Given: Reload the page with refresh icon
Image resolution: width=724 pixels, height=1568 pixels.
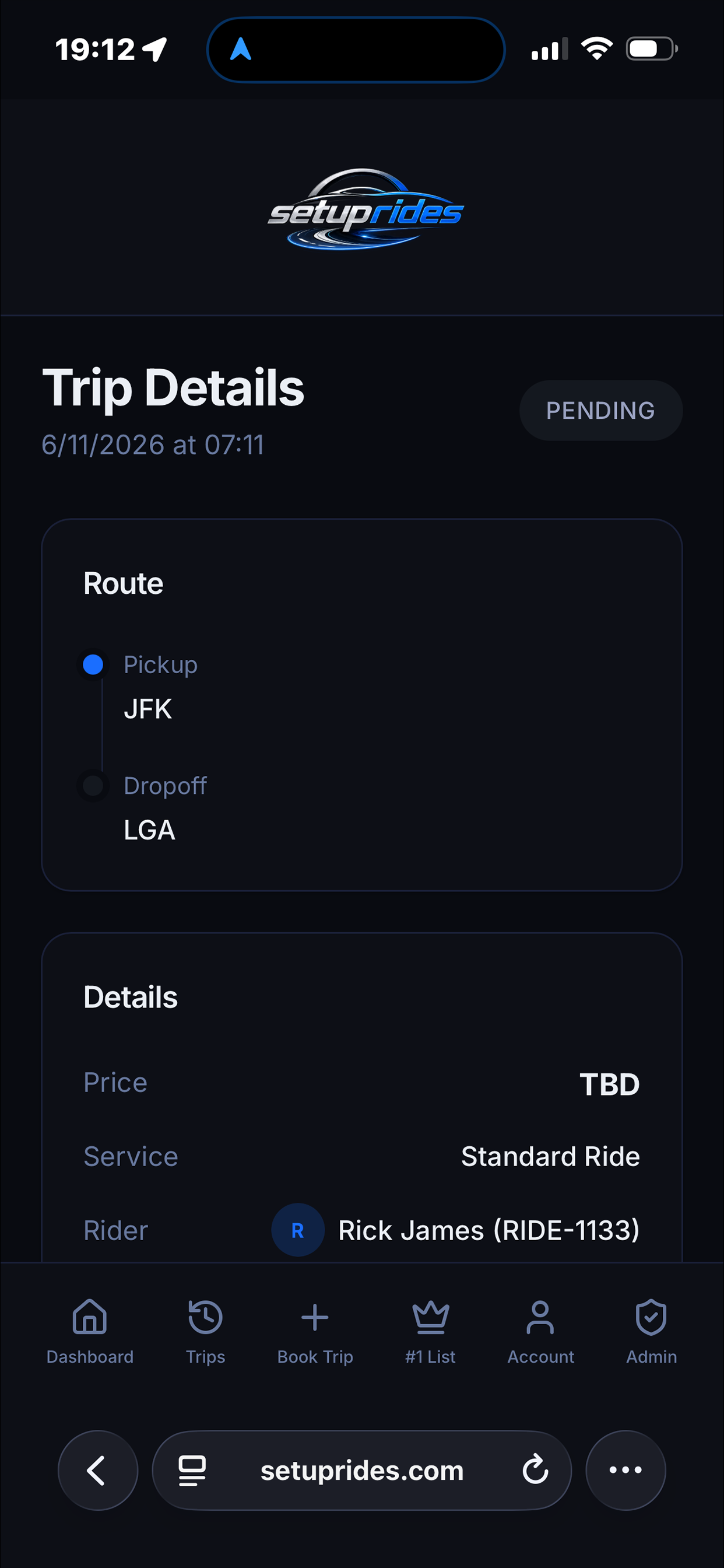Looking at the screenshot, I should coord(535,1469).
